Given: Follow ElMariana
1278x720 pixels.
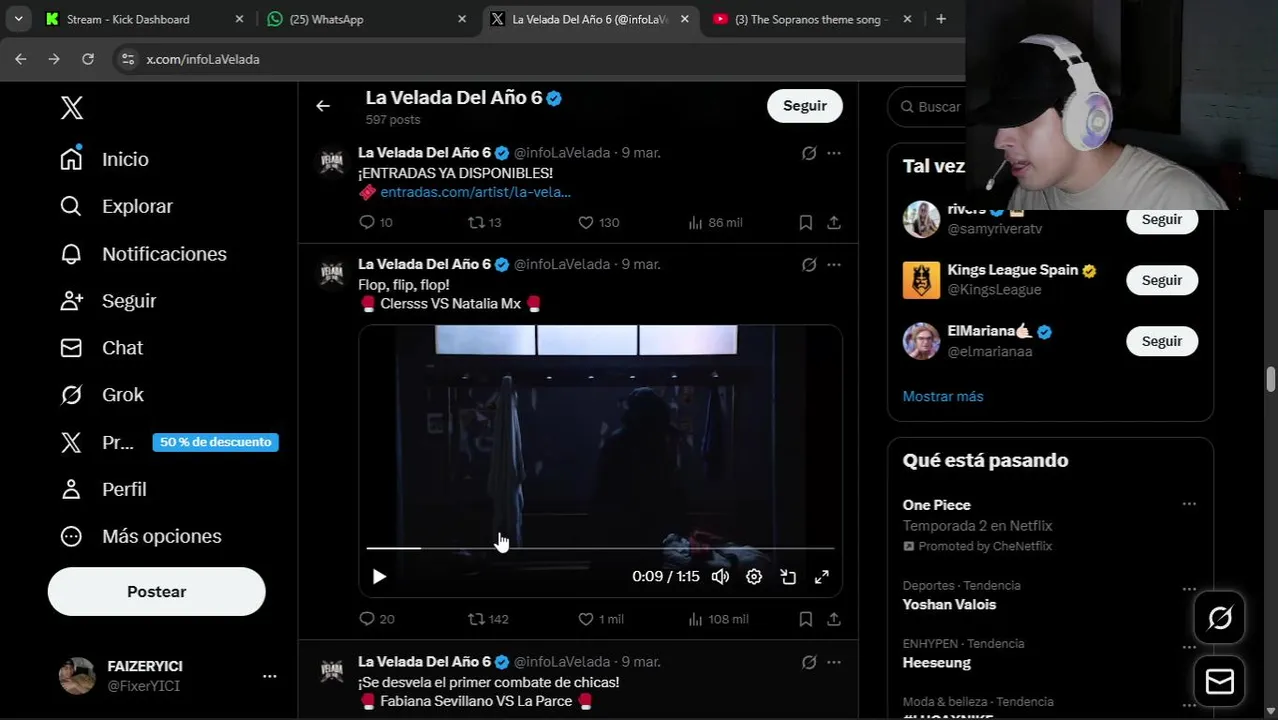Looking at the screenshot, I should (x=1162, y=341).
